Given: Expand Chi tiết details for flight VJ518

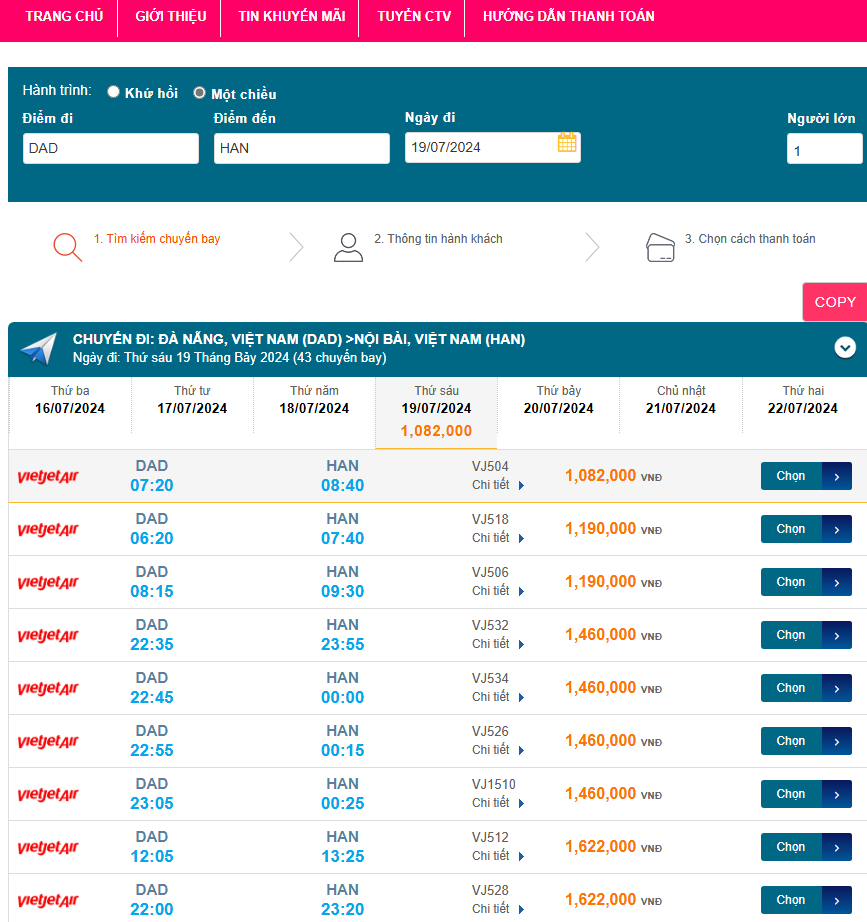Looking at the screenshot, I should pyautogui.click(x=498, y=538).
